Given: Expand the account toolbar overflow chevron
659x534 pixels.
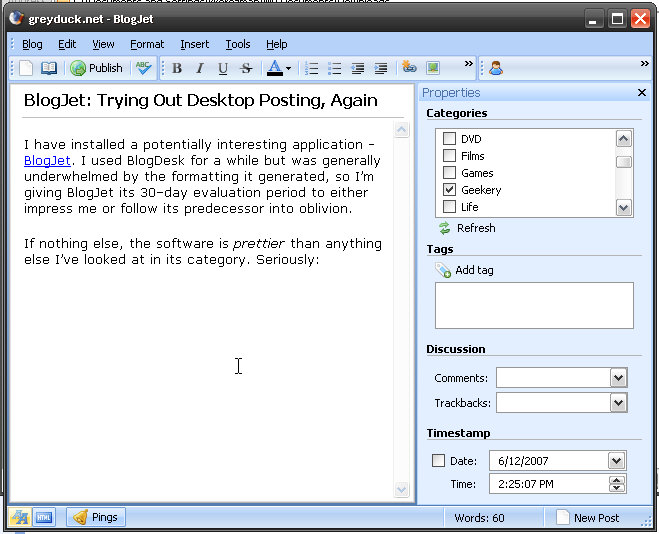Looking at the screenshot, I should [644, 64].
